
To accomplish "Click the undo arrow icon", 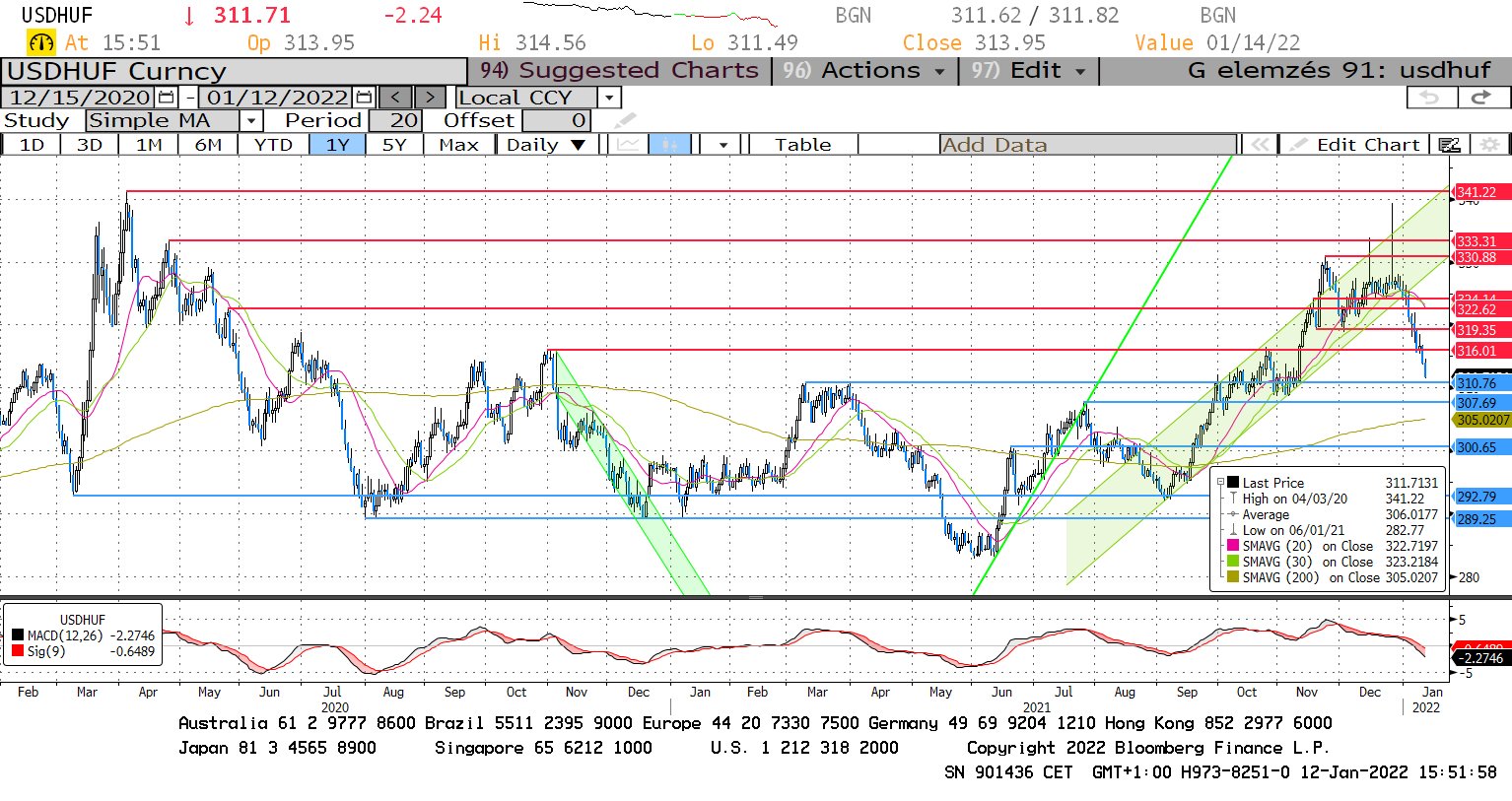I will click(x=1430, y=98).
